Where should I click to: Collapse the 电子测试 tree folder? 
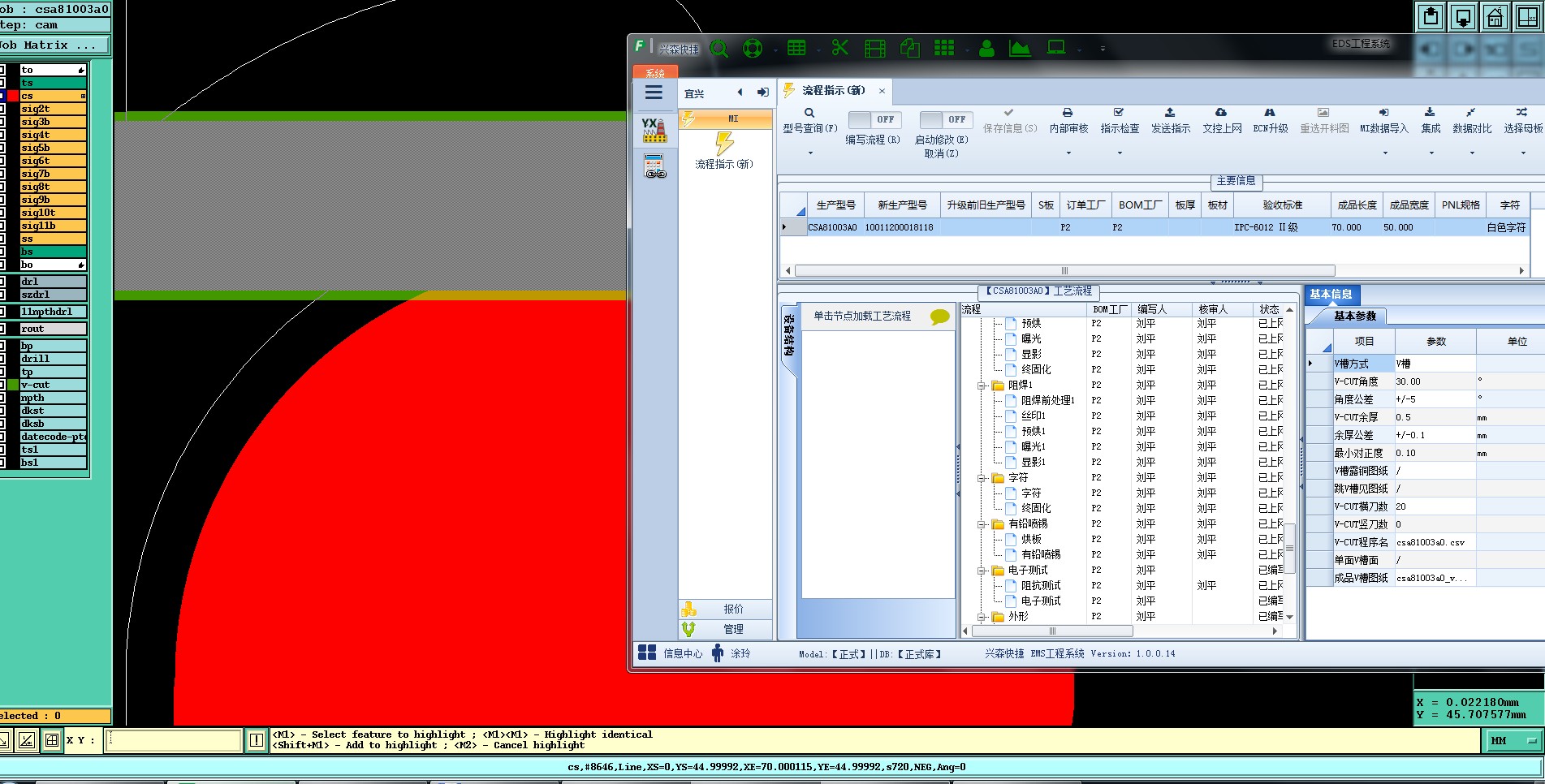point(982,571)
